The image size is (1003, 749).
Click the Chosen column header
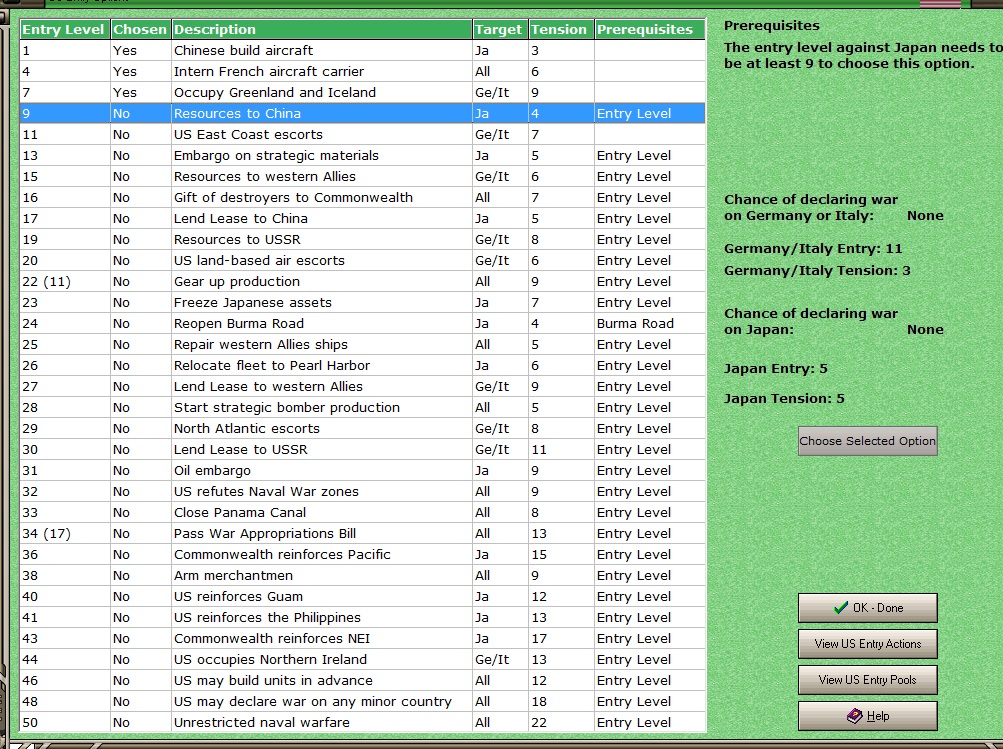[x=141, y=29]
